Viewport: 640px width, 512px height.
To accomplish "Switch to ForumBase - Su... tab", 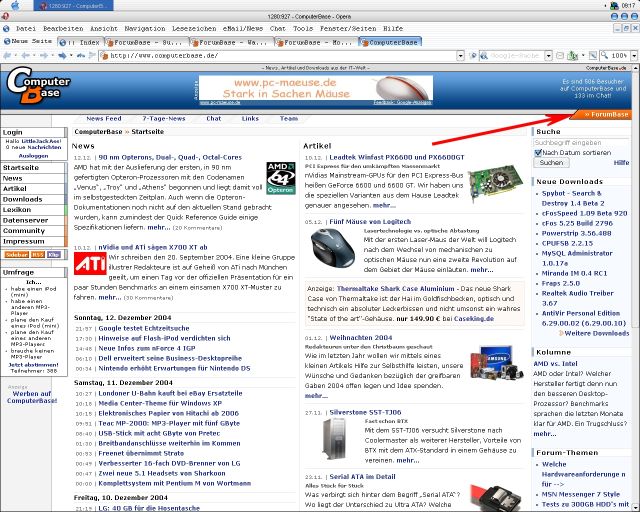I will (x=147, y=42).
